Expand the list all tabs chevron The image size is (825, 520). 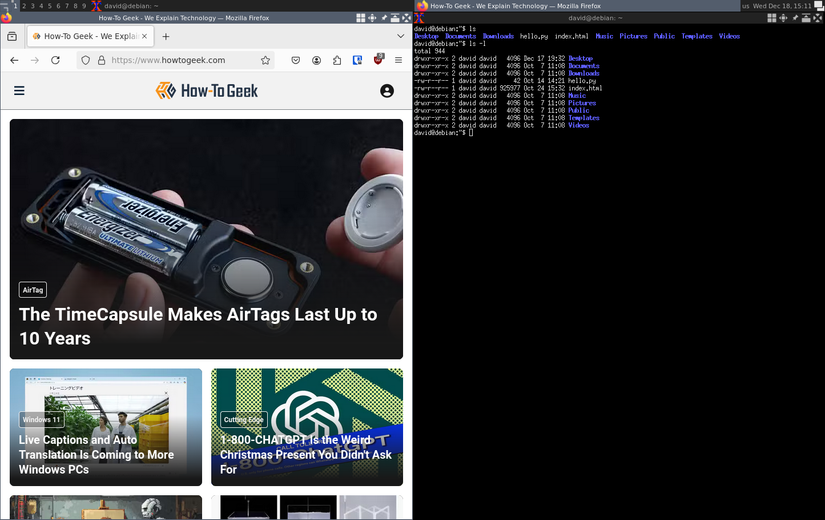click(400, 36)
